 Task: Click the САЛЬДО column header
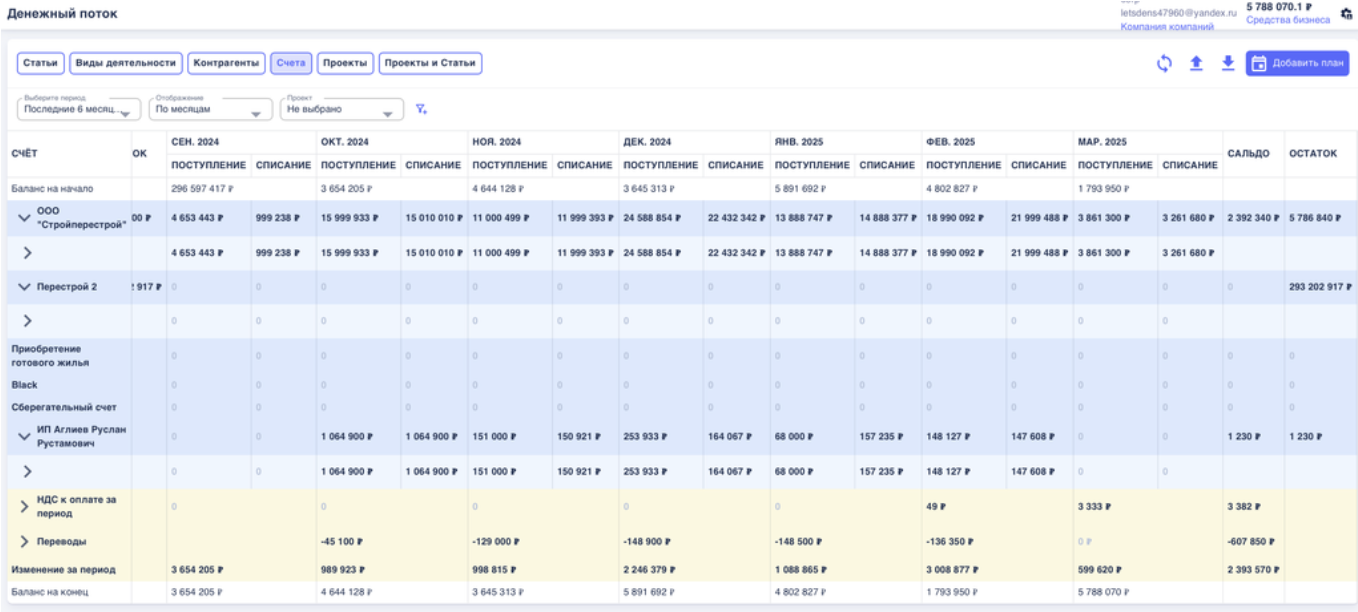[x=1250, y=153]
